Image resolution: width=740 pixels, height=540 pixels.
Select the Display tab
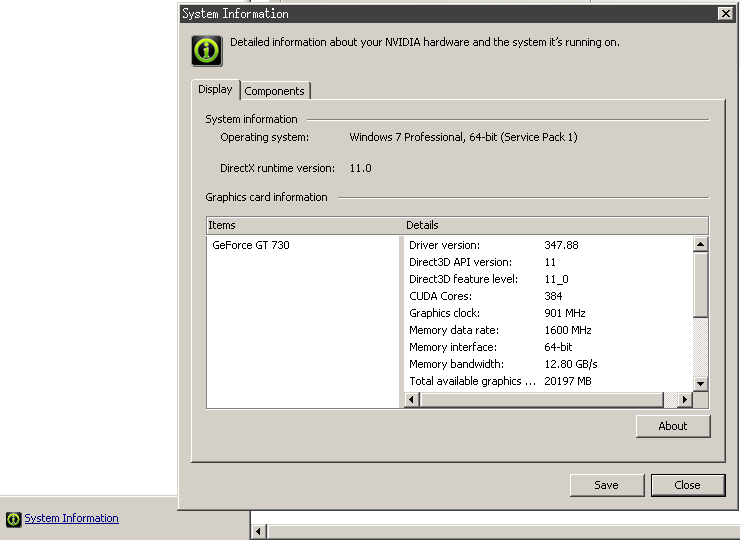pyautogui.click(x=215, y=89)
